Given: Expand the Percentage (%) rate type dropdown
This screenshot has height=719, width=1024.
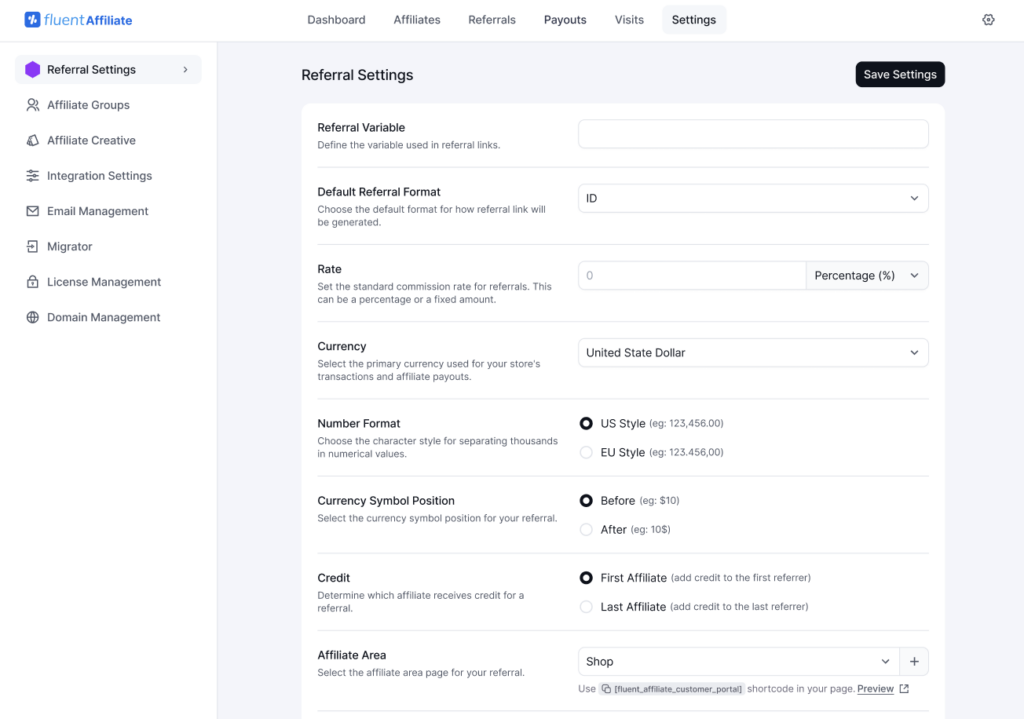Looking at the screenshot, I should [x=866, y=276].
